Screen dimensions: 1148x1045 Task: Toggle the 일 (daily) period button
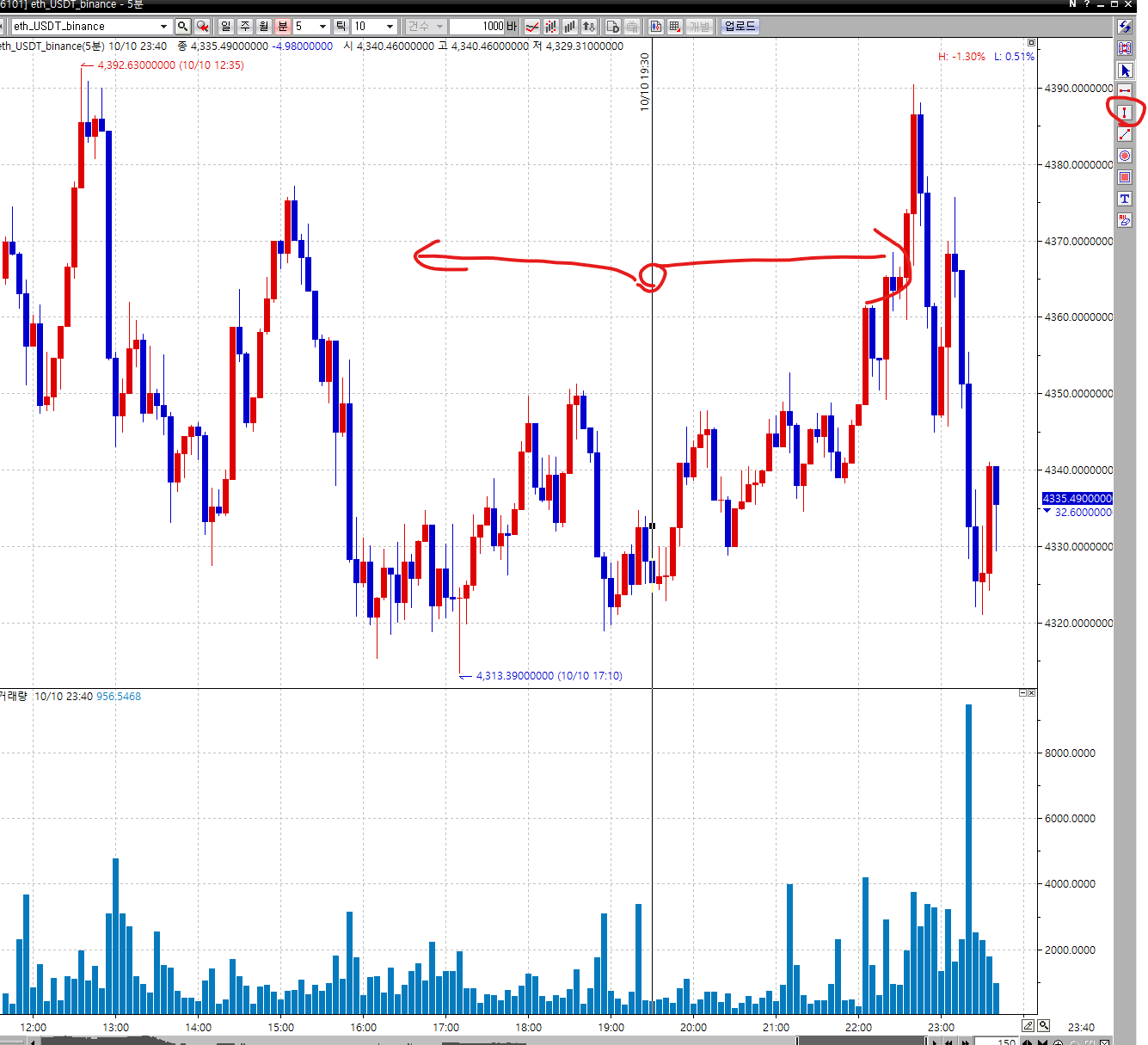click(225, 27)
